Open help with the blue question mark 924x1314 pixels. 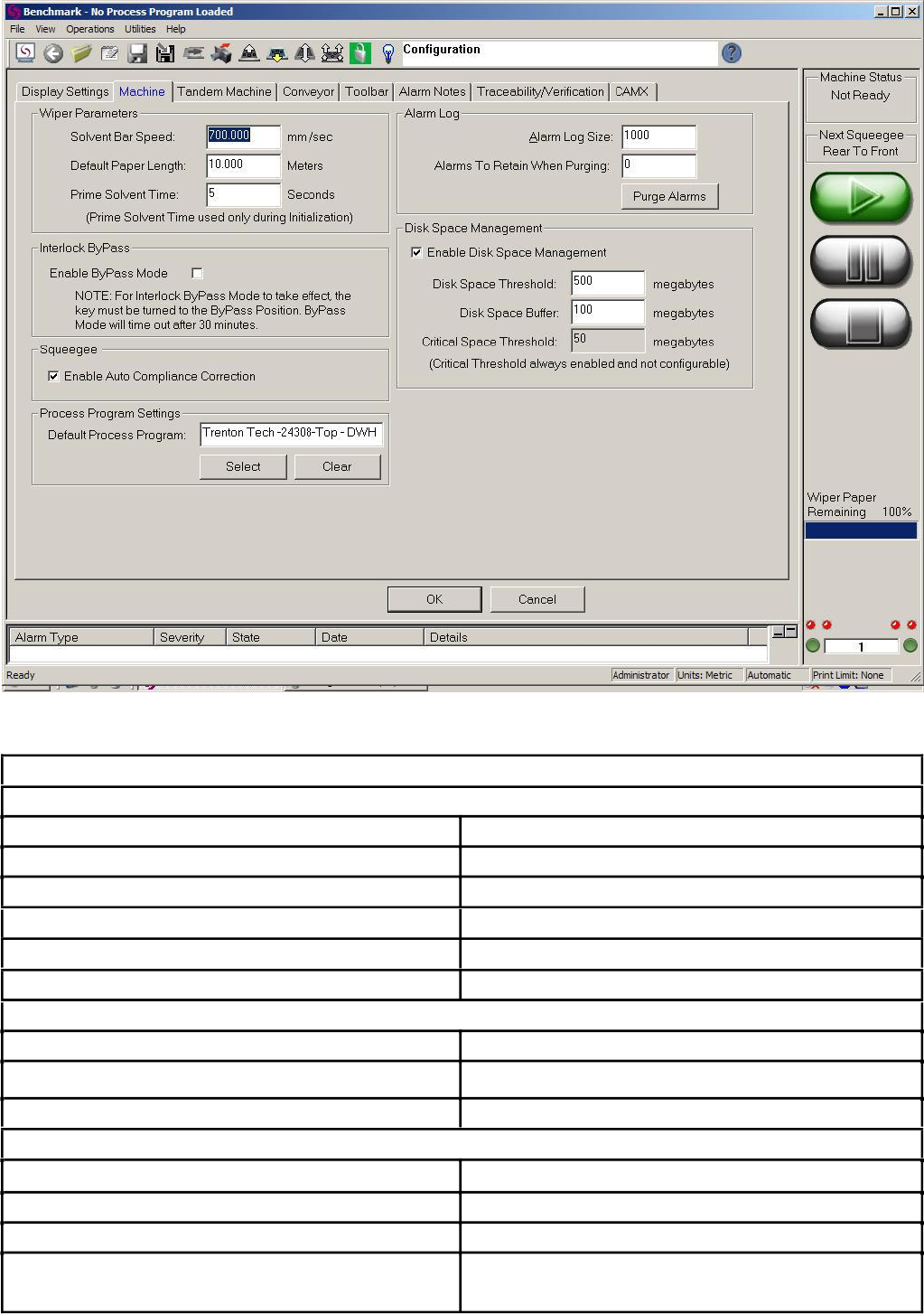(x=732, y=53)
